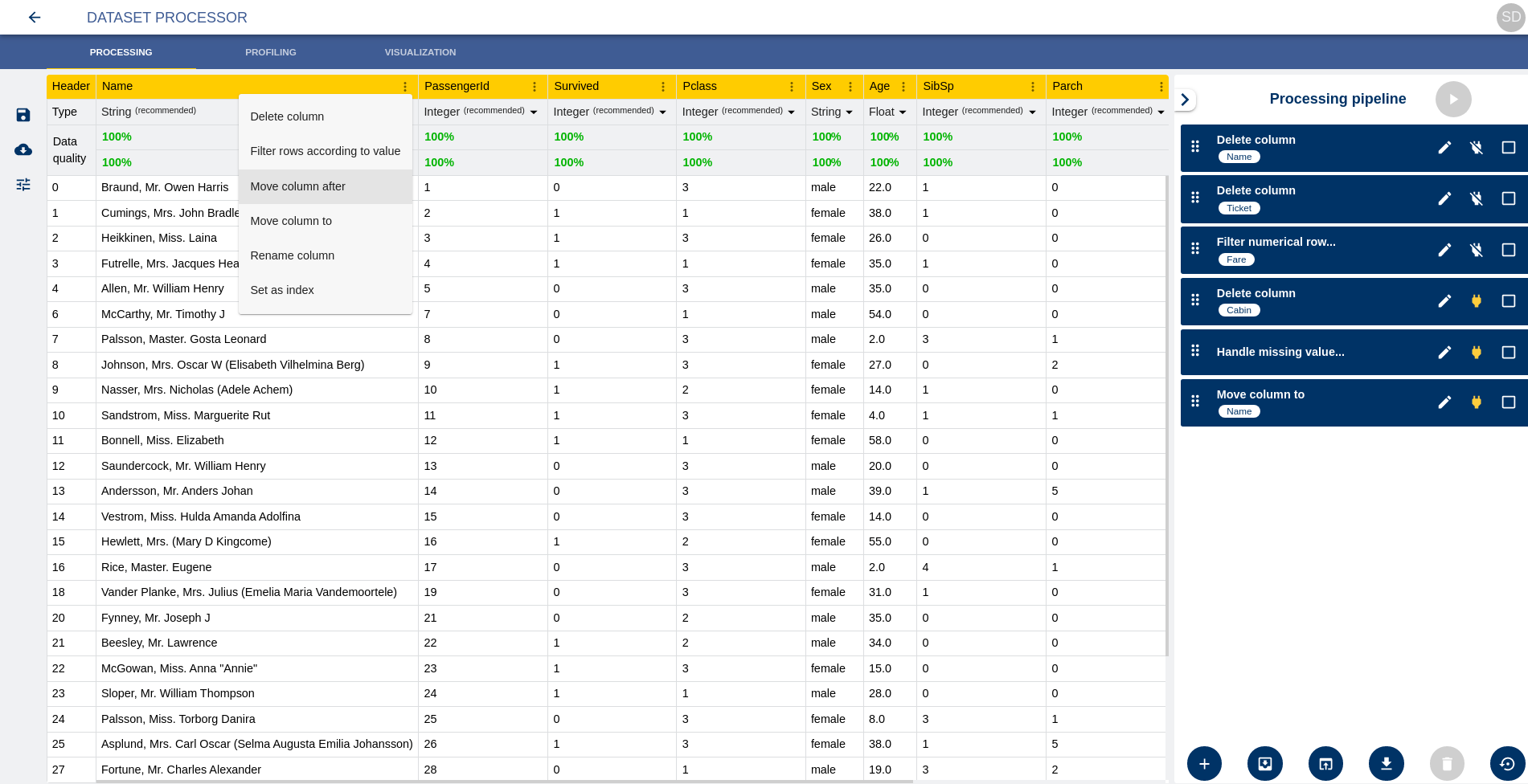The height and width of the screenshot is (784, 1528).
Task: Switch to the Profiling tab
Action: 271,51
